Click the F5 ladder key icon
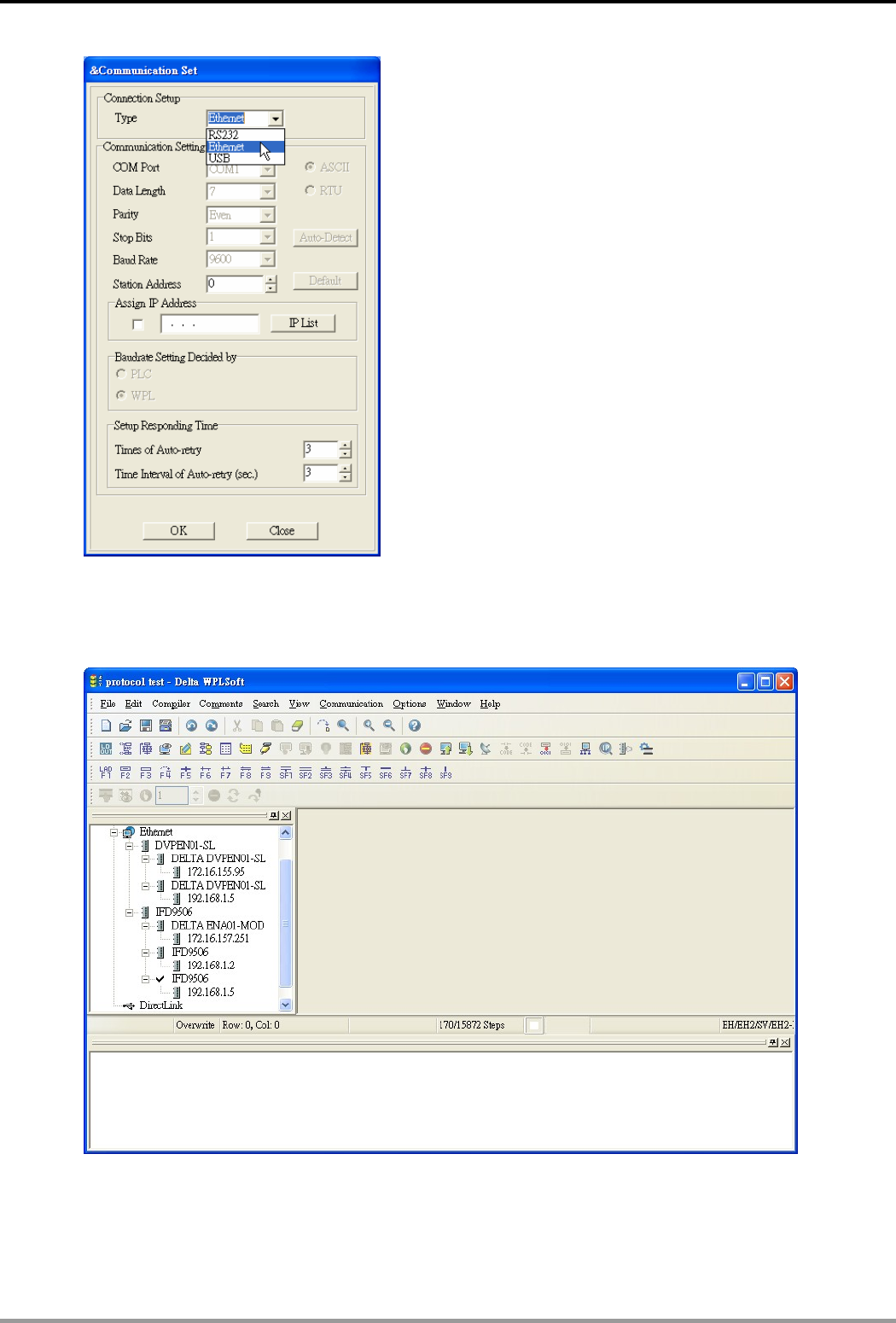This screenshot has height=1323, width=896. pos(185,772)
